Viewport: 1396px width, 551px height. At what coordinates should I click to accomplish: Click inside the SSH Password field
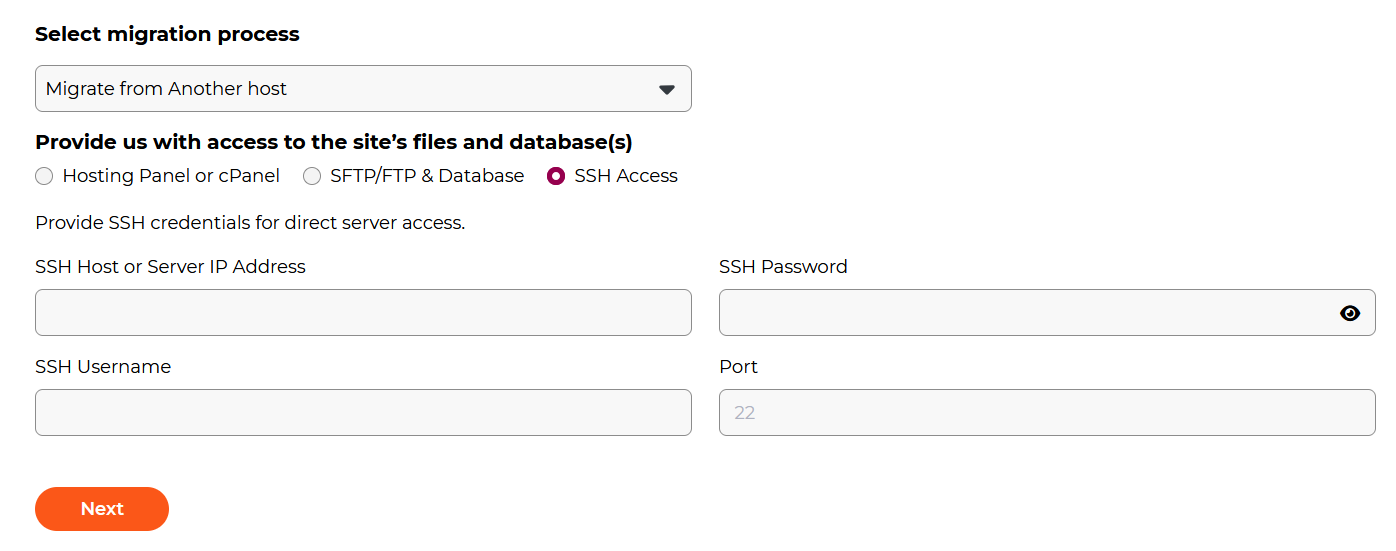(x=1047, y=313)
